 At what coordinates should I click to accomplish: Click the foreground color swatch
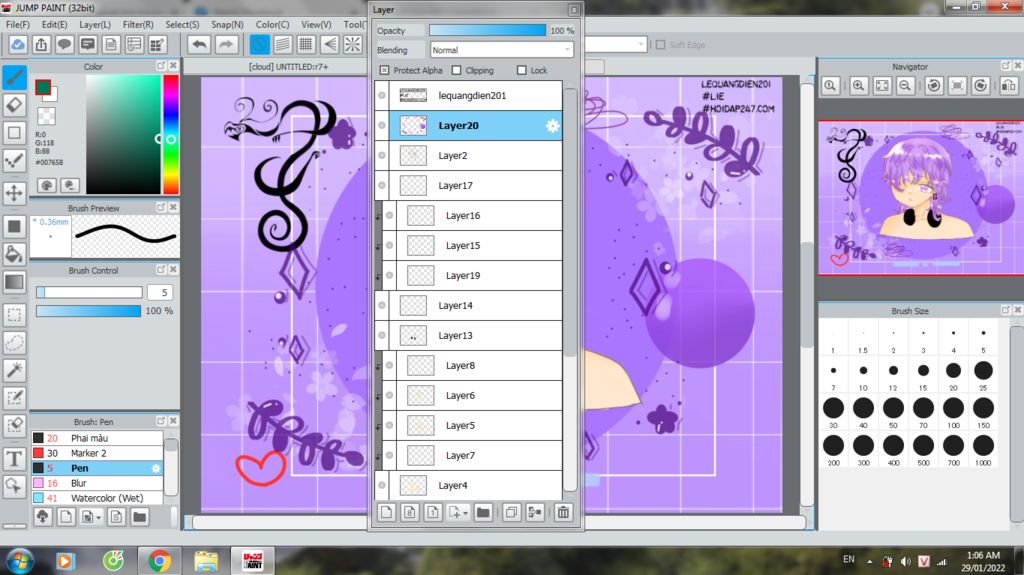point(43,87)
